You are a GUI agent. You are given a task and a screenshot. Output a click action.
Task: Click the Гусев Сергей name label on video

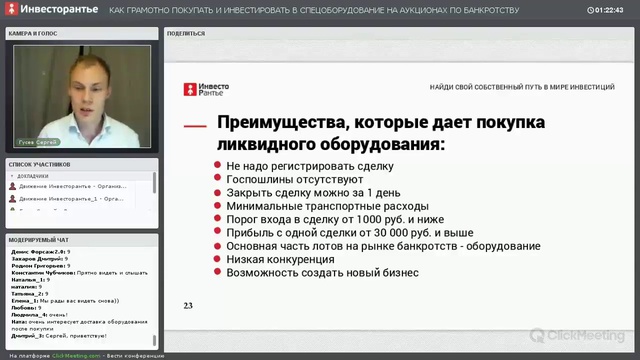[38, 142]
